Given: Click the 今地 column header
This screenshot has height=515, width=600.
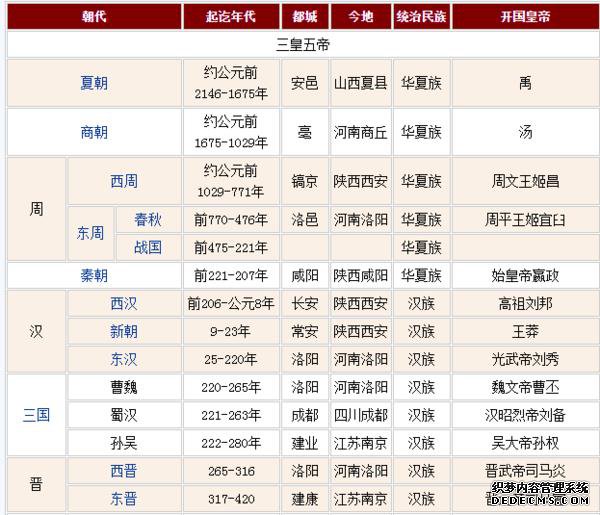Looking at the screenshot, I should [361, 16].
